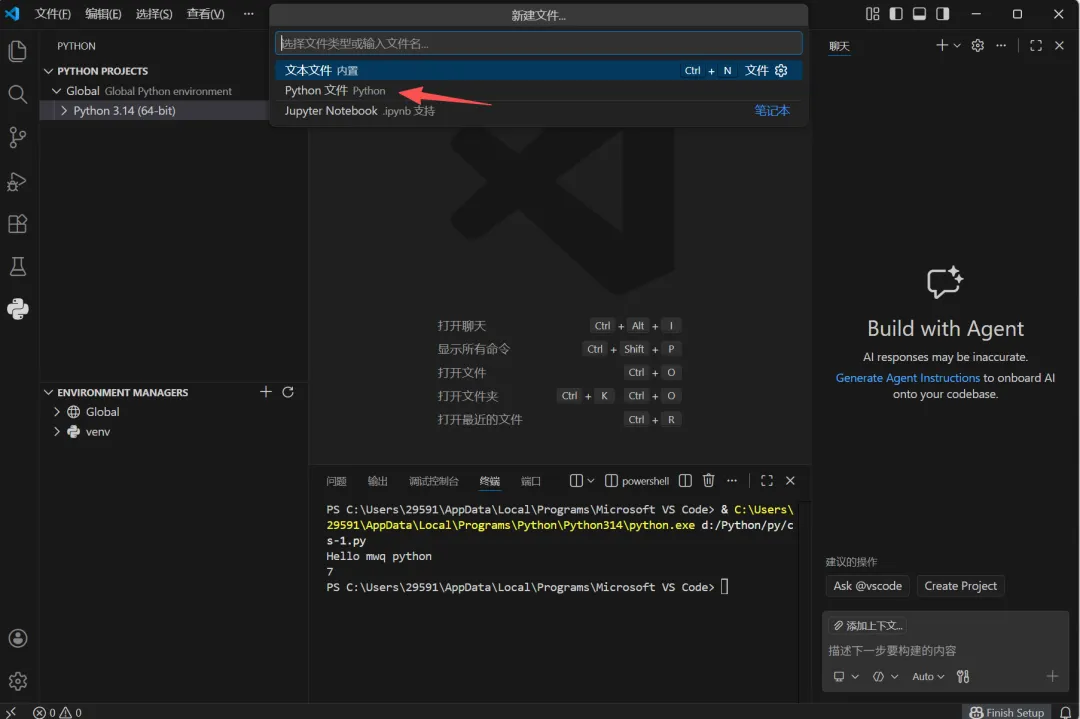Open the agent mode picker dropdown
This screenshot has width=1080, height=719.
885,676
